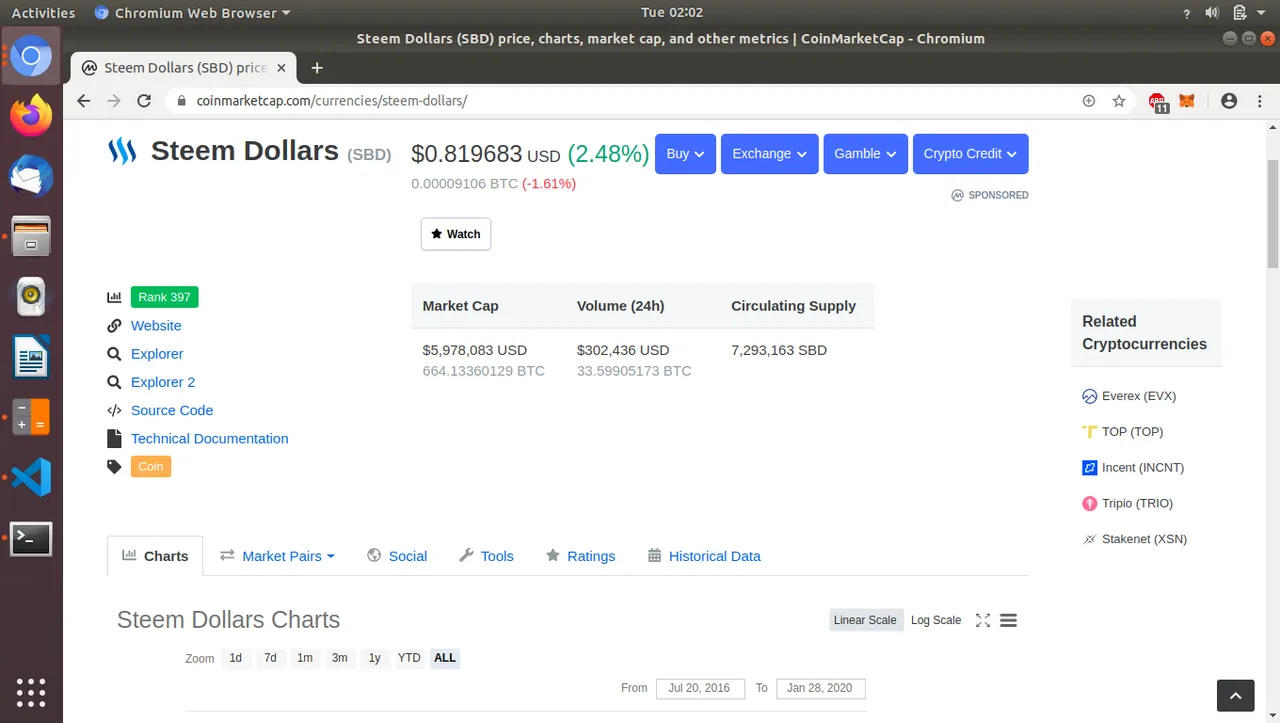Switch to the Historical Data tab
This screenshot has height=723, width=1280.
point(704,556)
